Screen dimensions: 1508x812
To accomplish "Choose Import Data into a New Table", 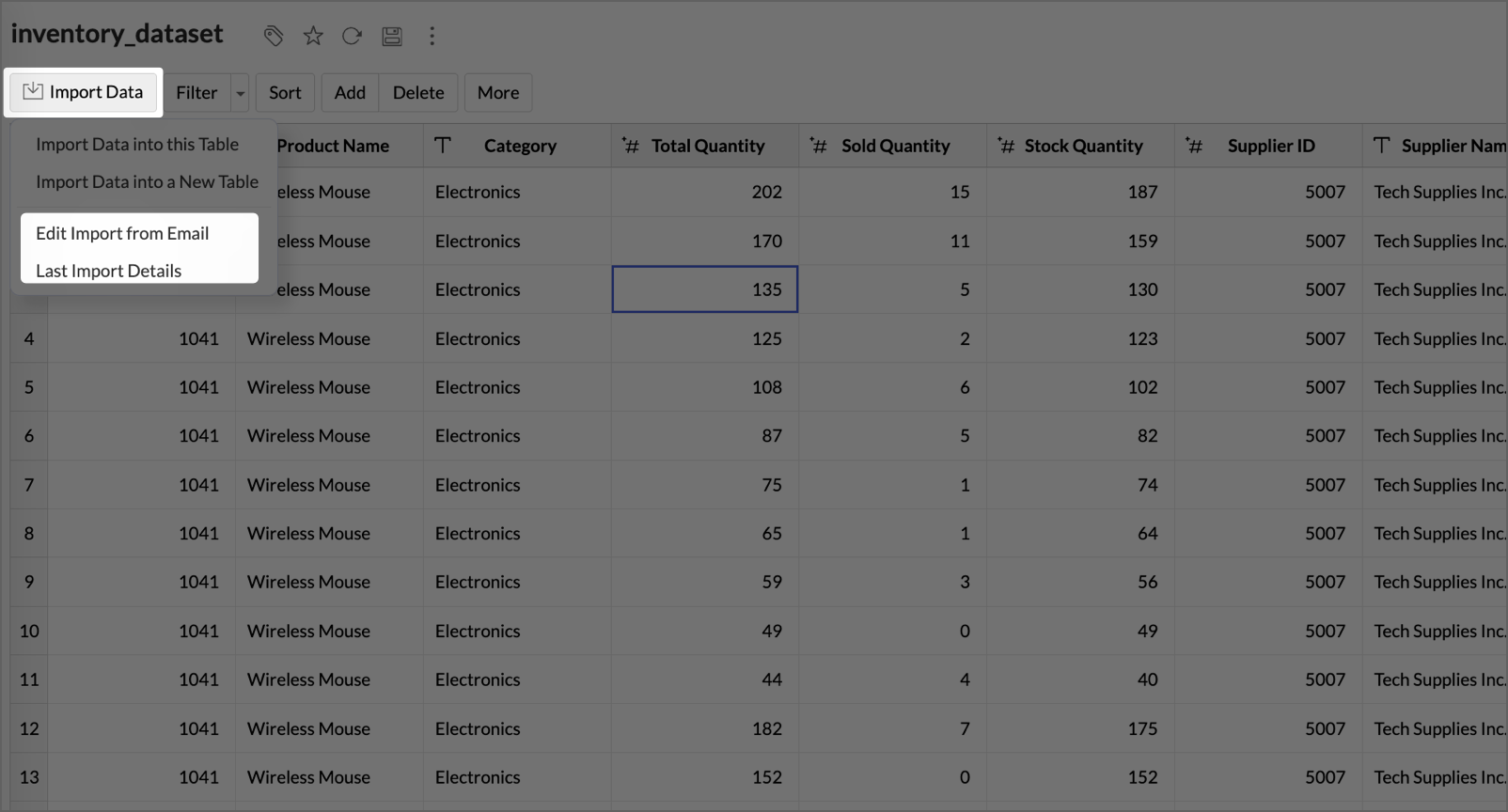I will point(147,181).
